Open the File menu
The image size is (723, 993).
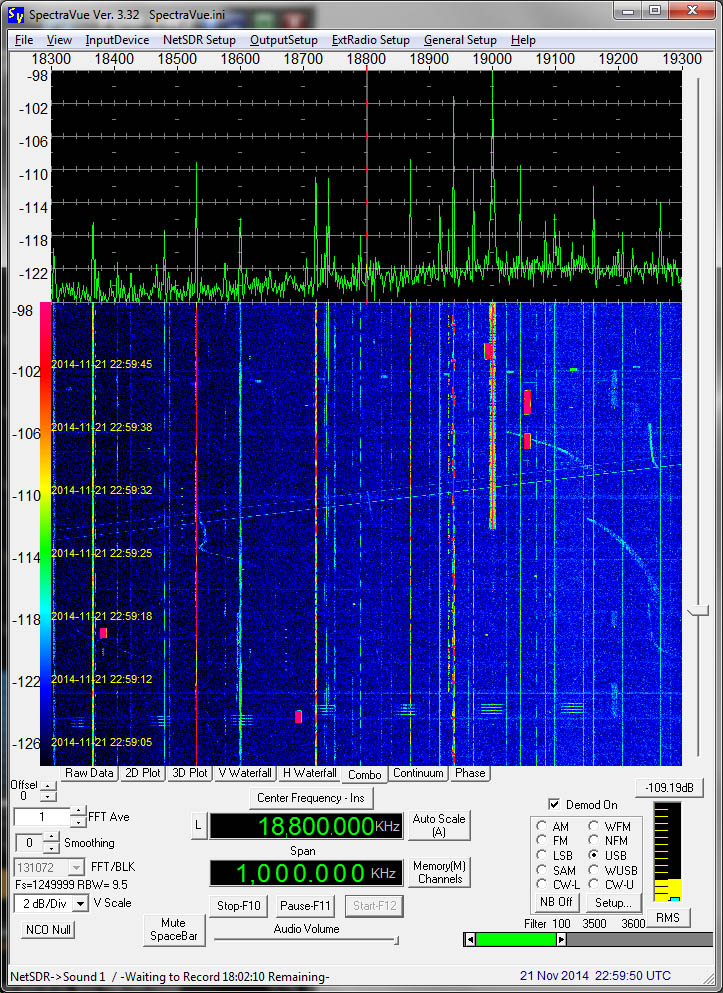[x=23, y=40]
